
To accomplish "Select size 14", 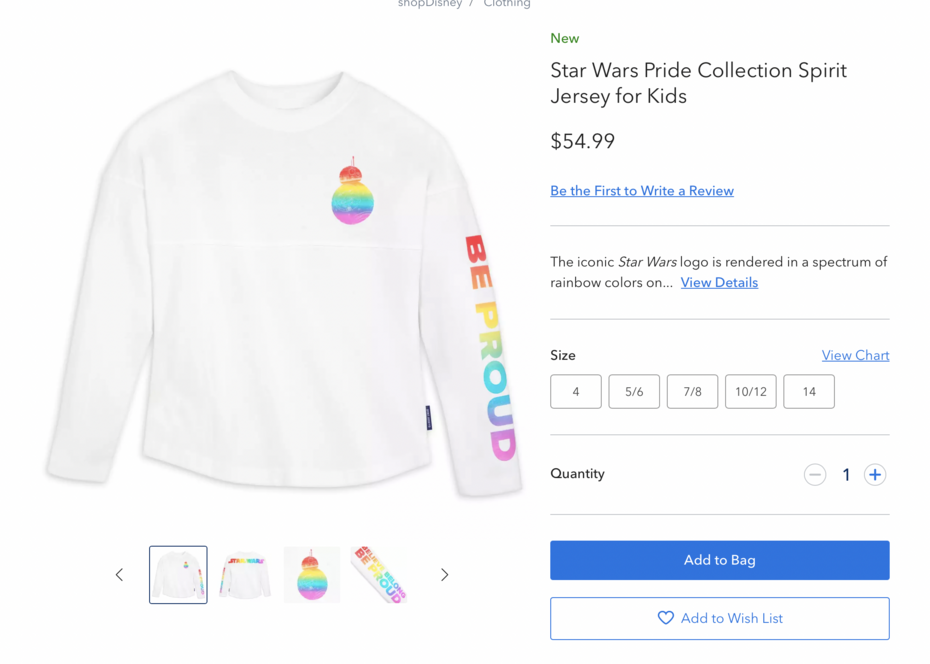I will tap(809, 392).
